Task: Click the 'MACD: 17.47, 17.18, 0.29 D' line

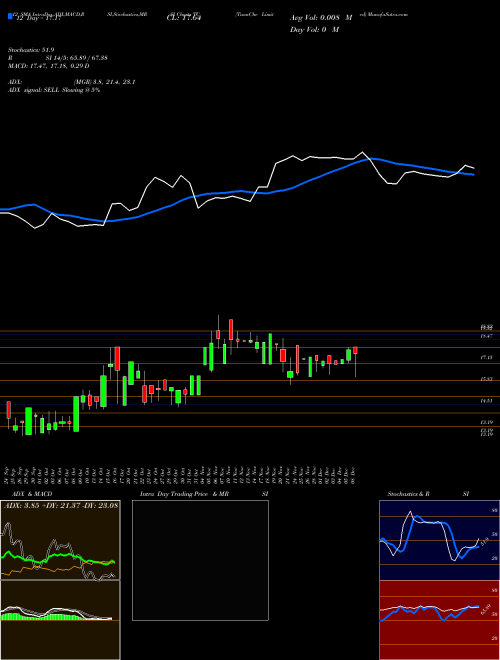Action: [x=48, y=66]
